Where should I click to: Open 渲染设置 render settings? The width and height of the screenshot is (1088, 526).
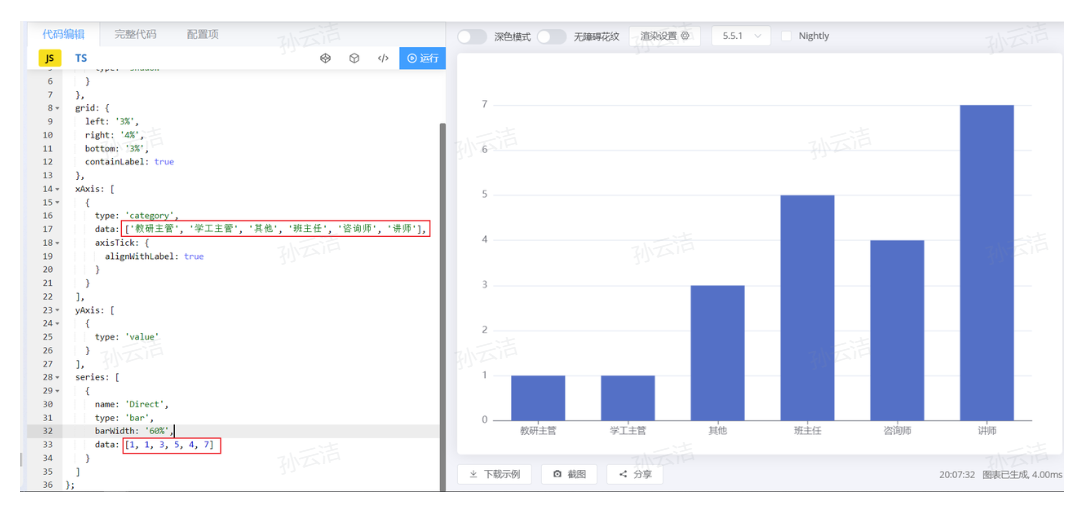click(665, 36)
